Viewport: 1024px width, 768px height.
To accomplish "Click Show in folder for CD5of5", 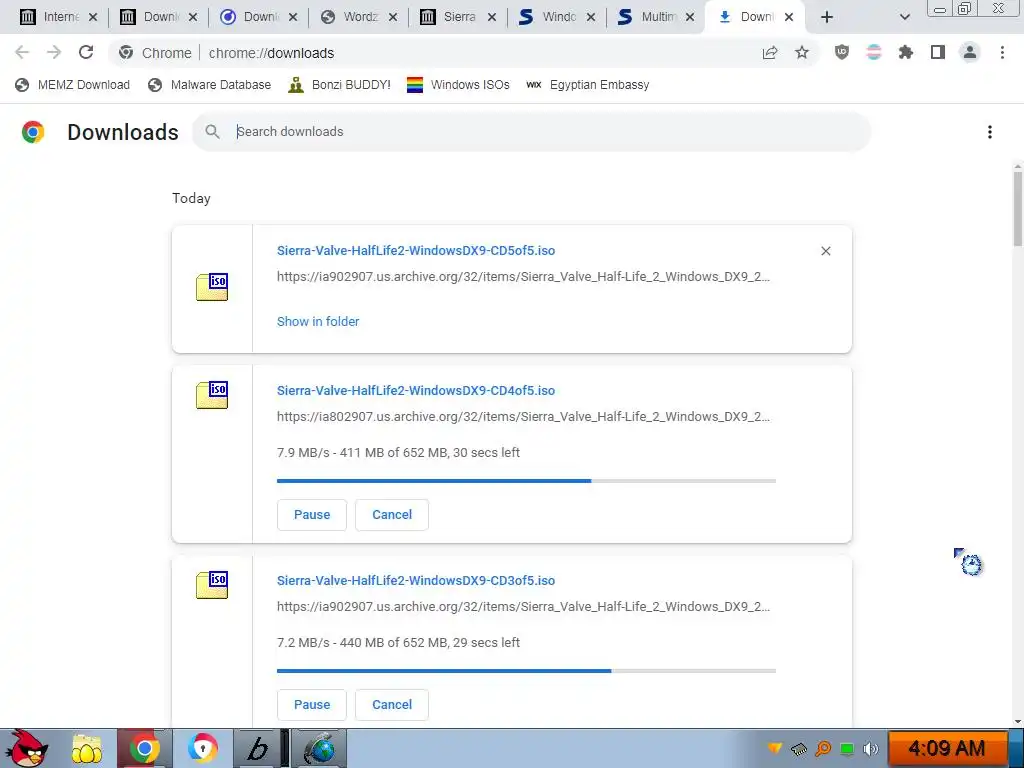I will point(318,321).
